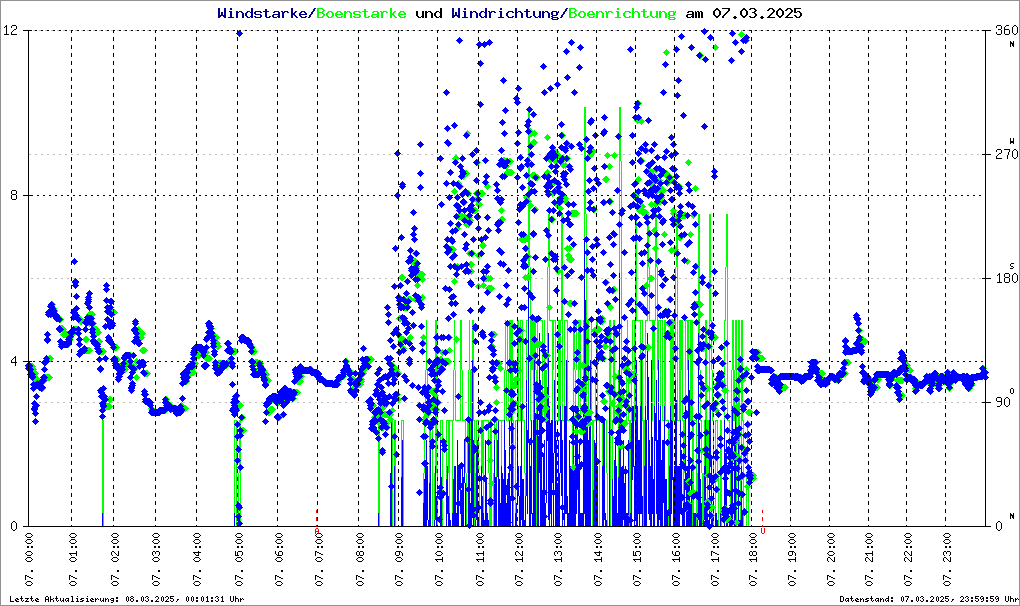Image resolution: width=1020 pixels, height=606 pixels.
Task: Click the time label '07. 09:00'
Action: point(399,559)
